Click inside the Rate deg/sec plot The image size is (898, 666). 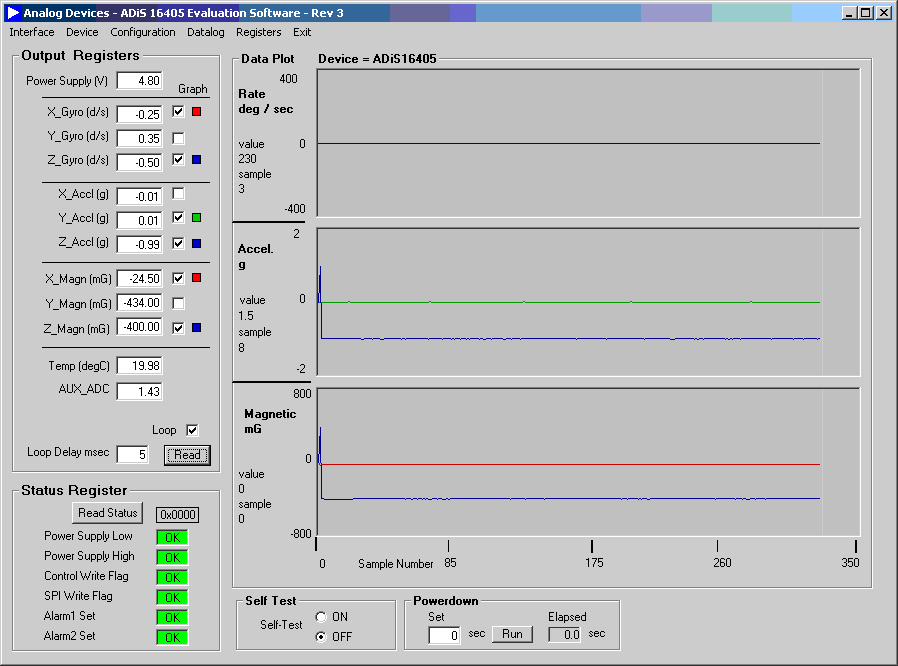[x=588, y=143]
